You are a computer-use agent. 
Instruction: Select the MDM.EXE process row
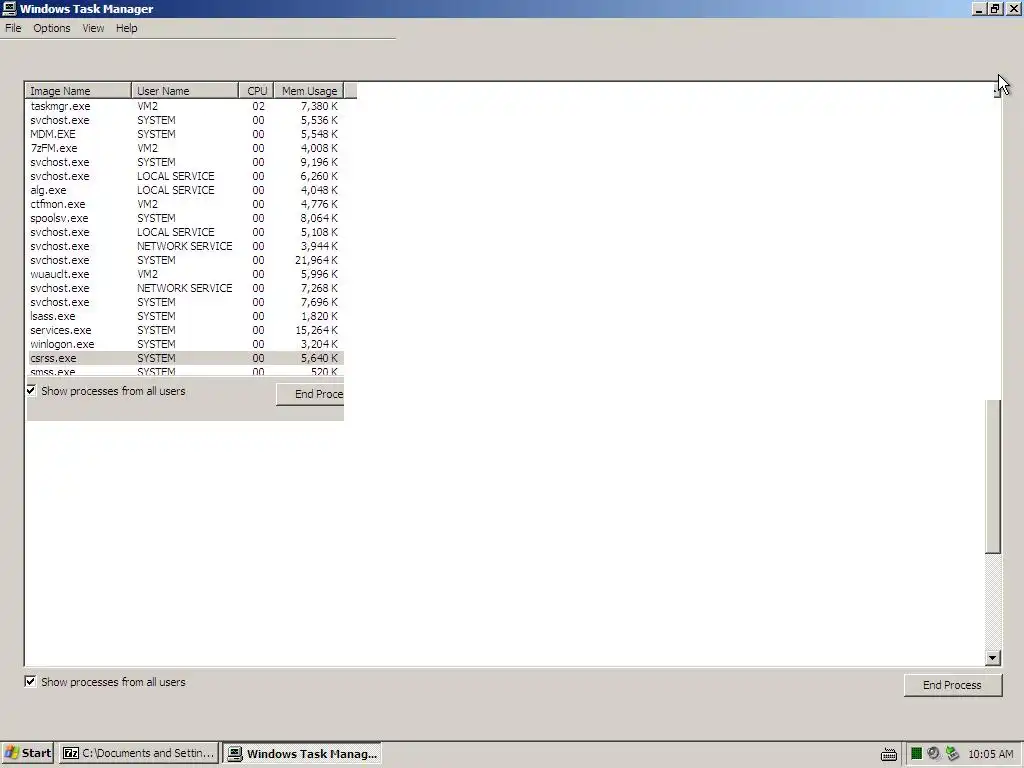(185, 134)
